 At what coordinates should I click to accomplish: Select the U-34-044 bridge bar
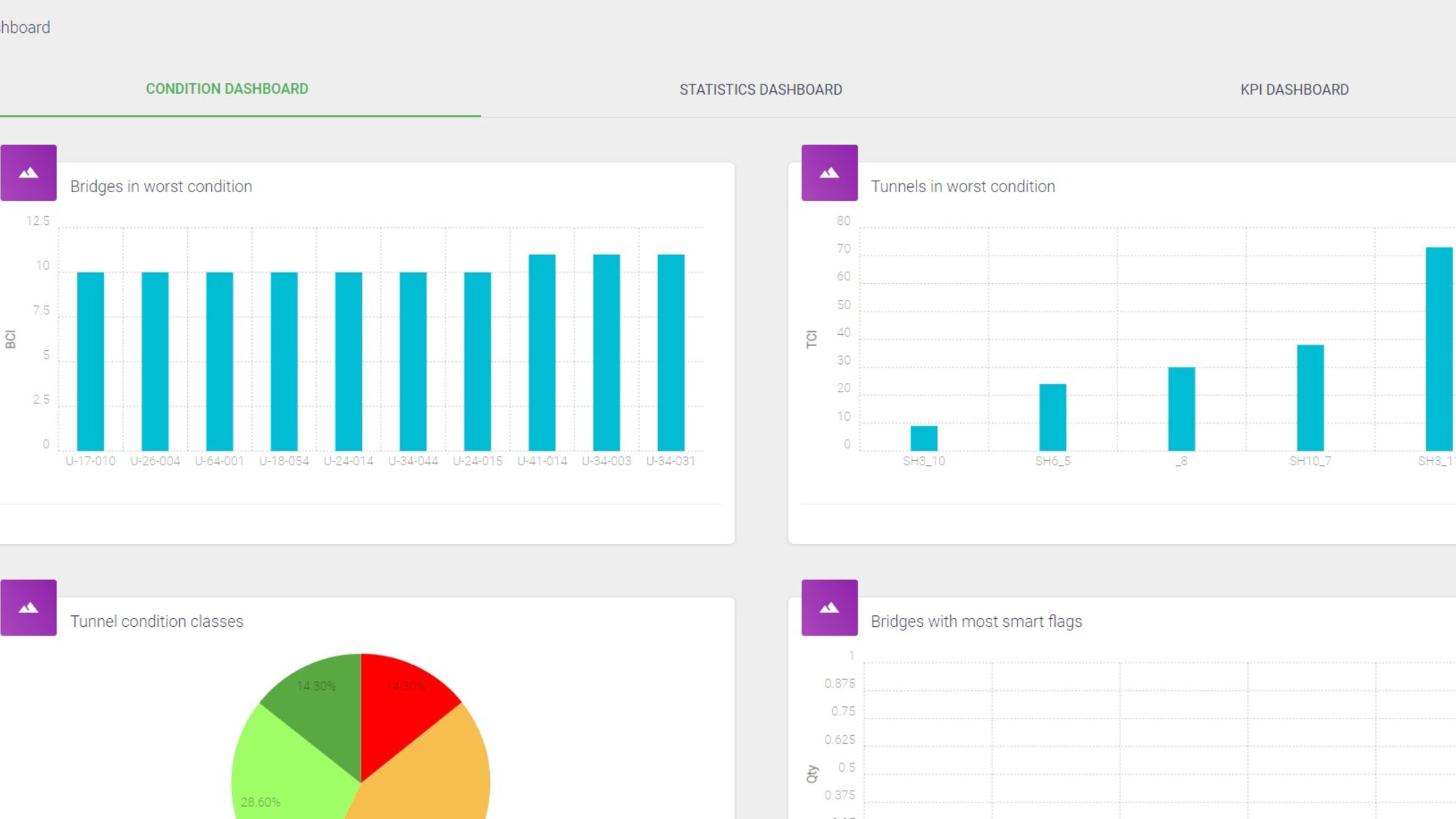tap(413, 361)
